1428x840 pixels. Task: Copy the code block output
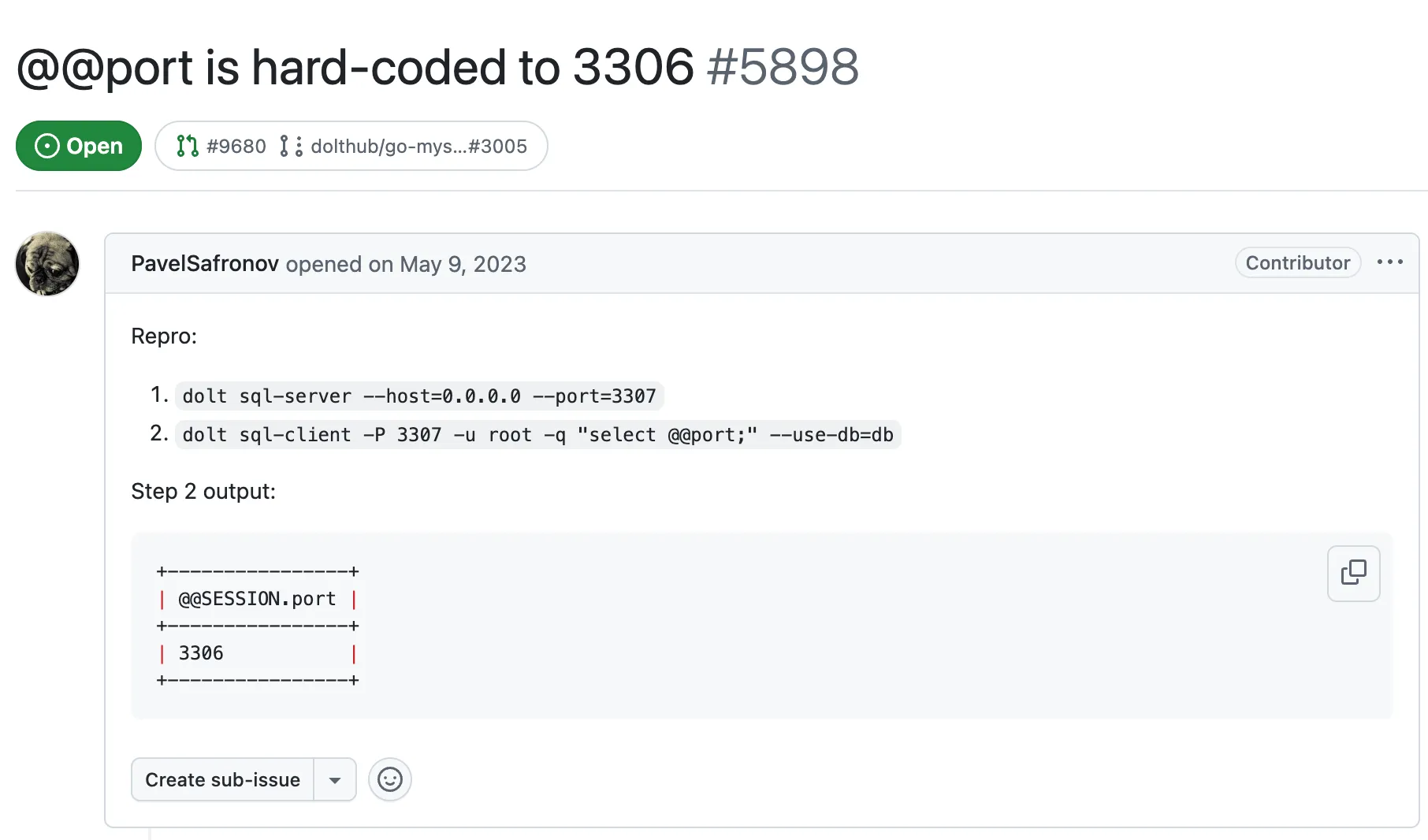pyautogui.click(x=1353, y=574)
